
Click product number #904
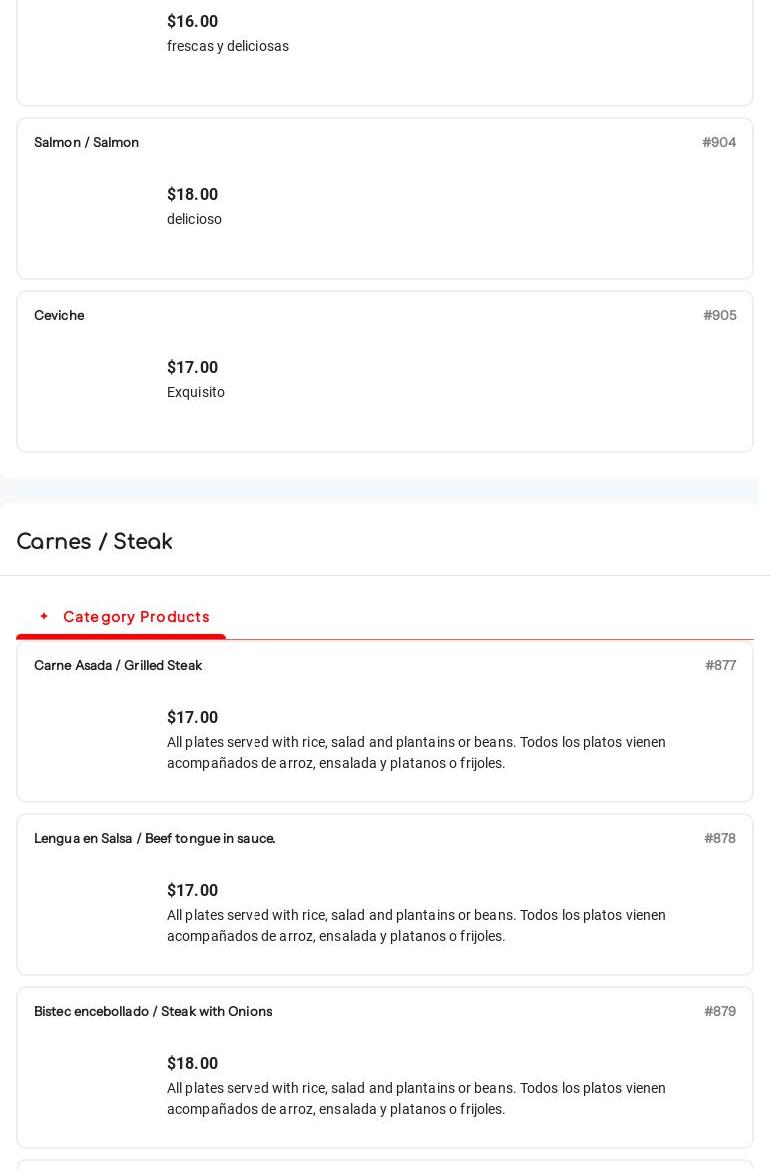tap(719, 143)
